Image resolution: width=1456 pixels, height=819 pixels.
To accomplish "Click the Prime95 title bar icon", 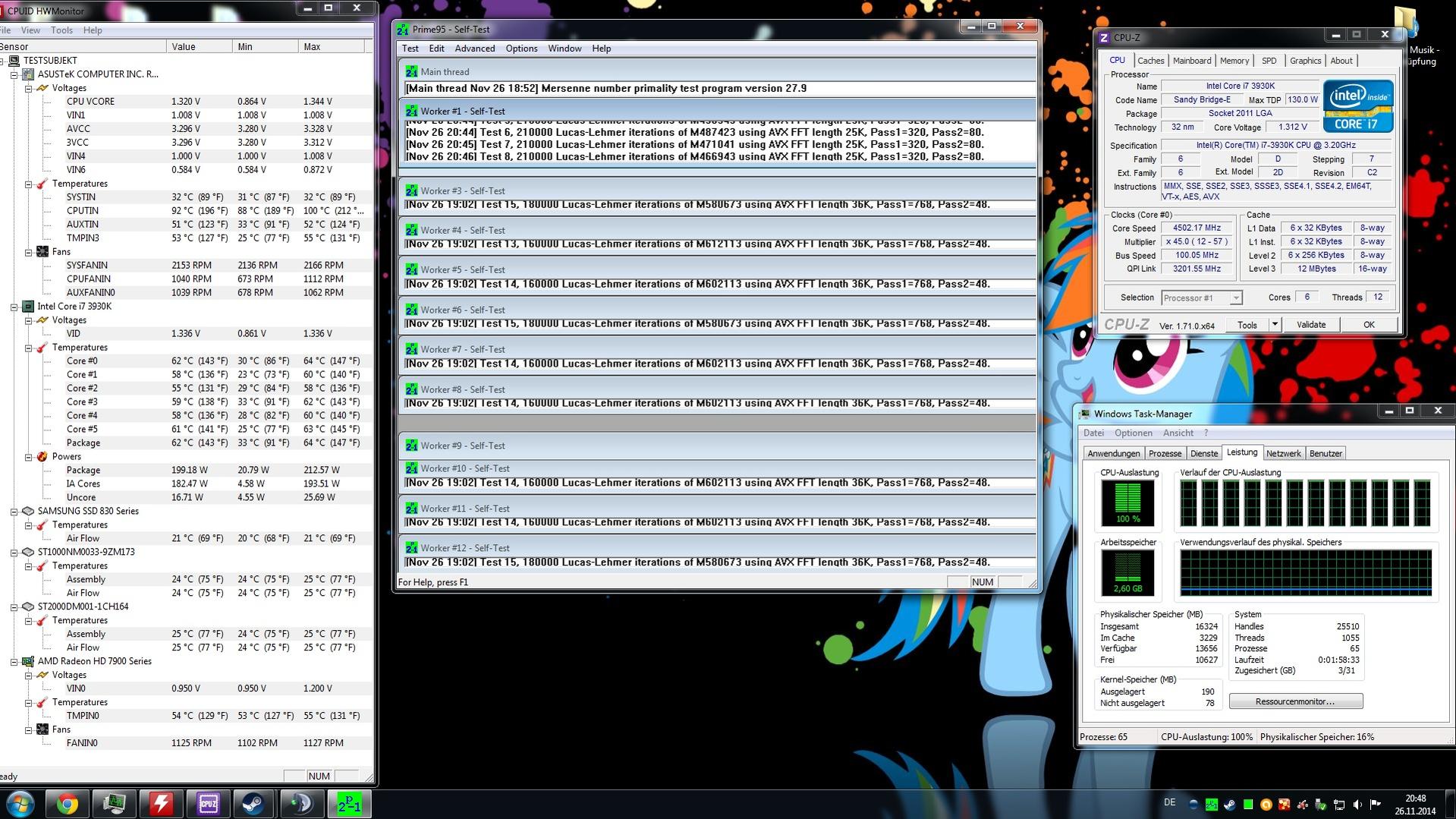I will [403, 29].
